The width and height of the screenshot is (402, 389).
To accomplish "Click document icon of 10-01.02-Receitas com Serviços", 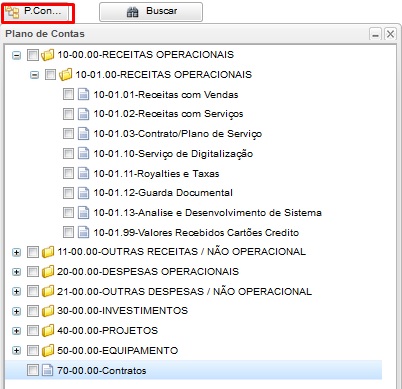I will [x=83, y=114].
